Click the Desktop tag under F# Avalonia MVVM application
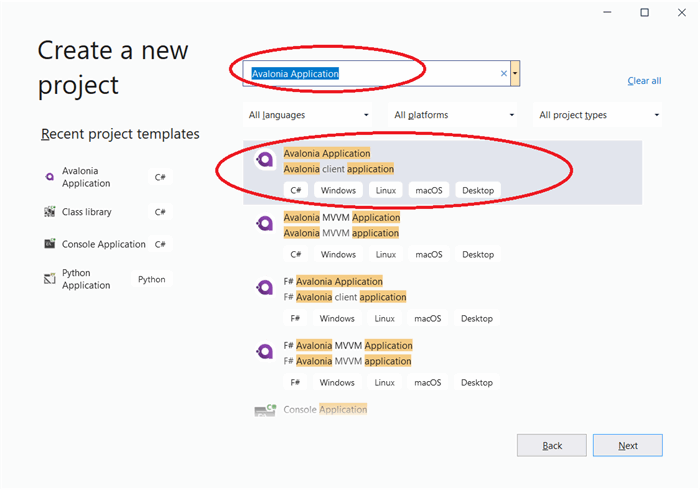700x490 pixels. [x=477, y=382]
